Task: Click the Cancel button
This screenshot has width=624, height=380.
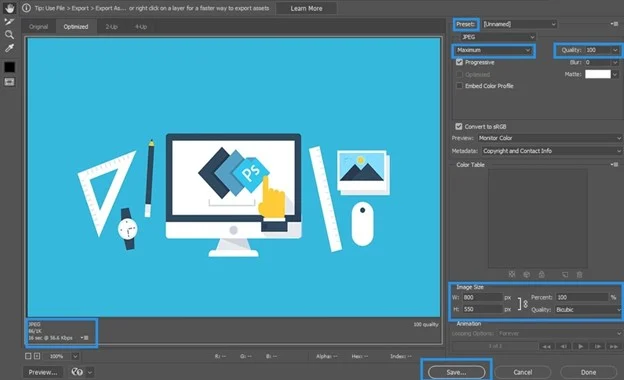Action: pyautogui.click(x=523, y=372)
